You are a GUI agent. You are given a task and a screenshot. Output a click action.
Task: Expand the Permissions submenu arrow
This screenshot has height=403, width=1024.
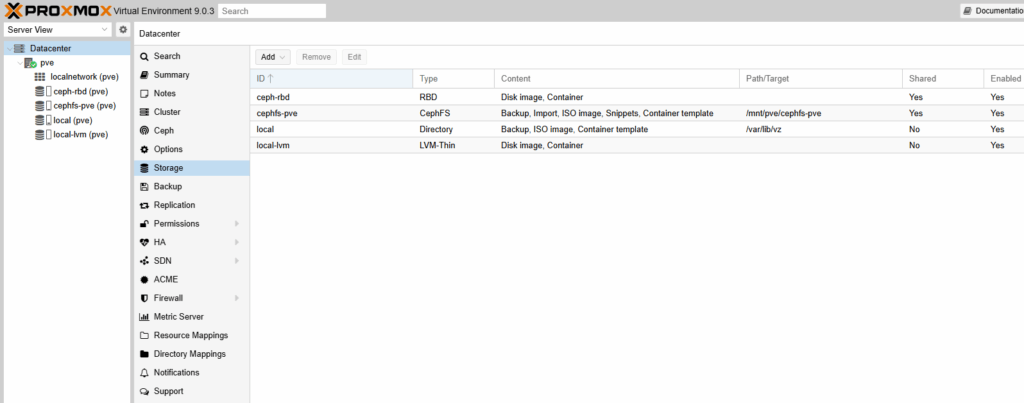(237, 224)
